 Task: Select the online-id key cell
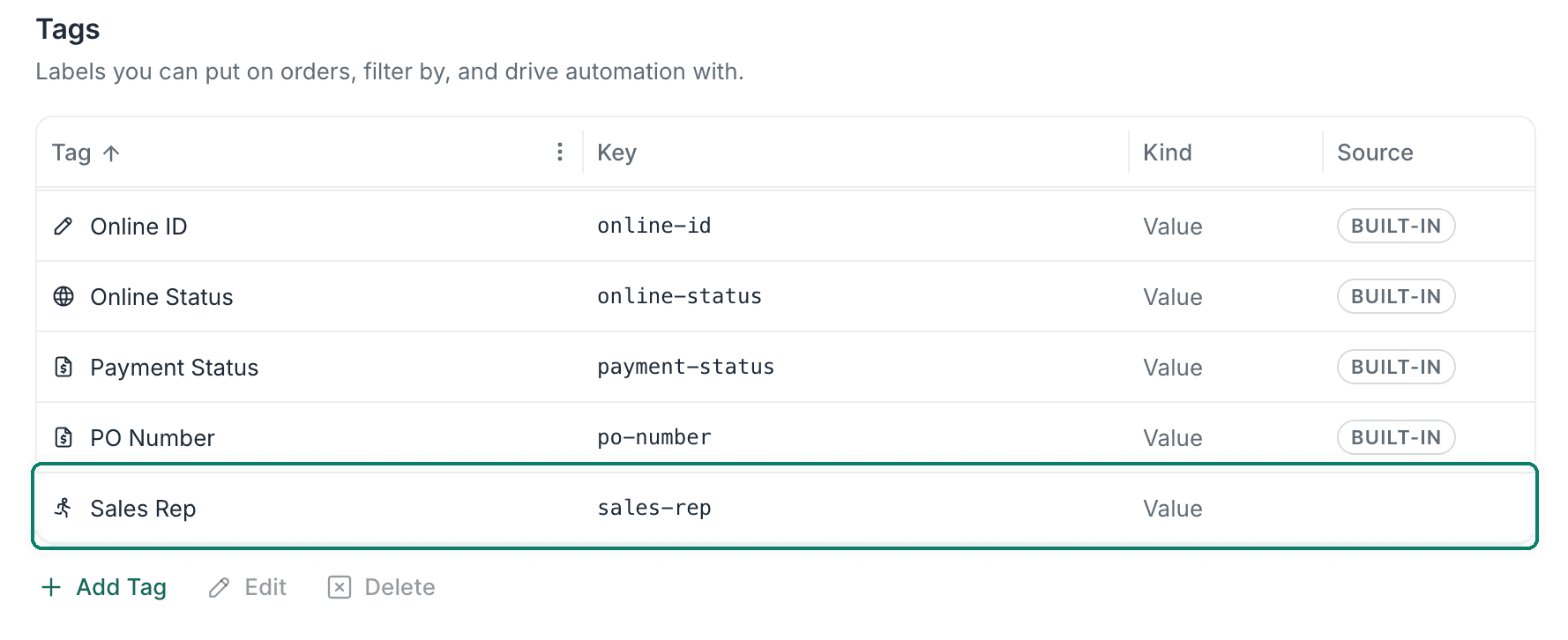pos(654,227)
